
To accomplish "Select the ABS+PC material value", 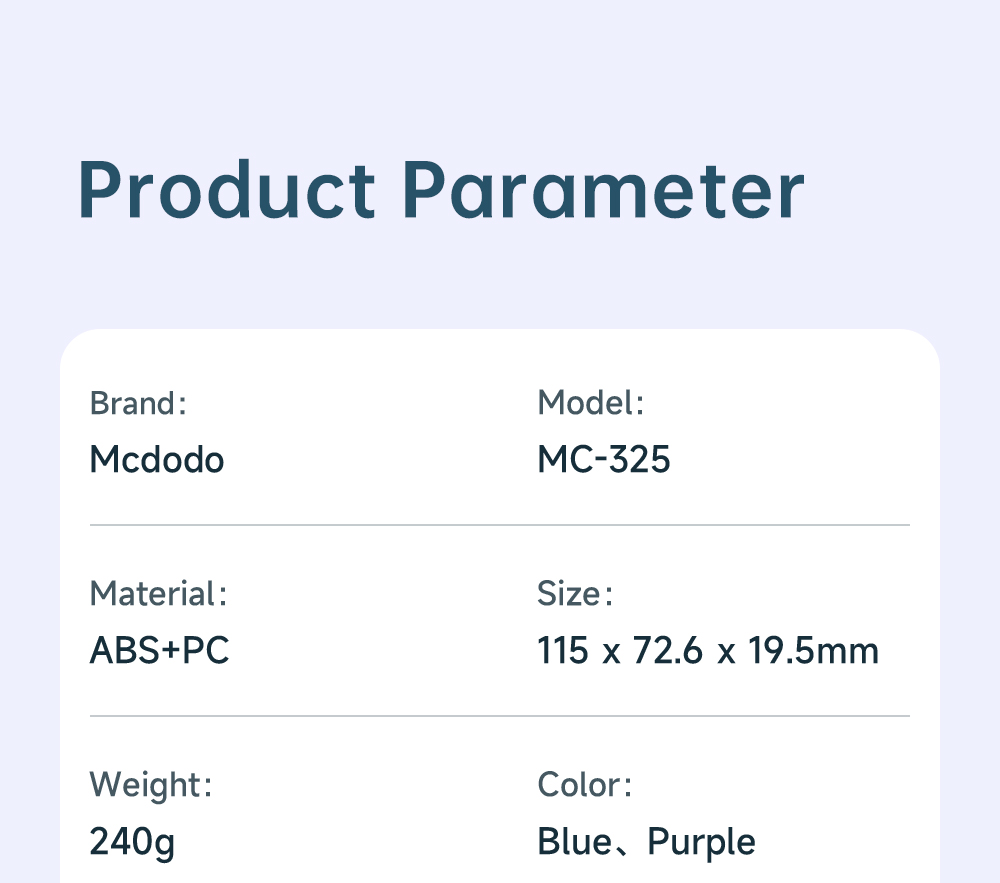I will coord(160,651).
